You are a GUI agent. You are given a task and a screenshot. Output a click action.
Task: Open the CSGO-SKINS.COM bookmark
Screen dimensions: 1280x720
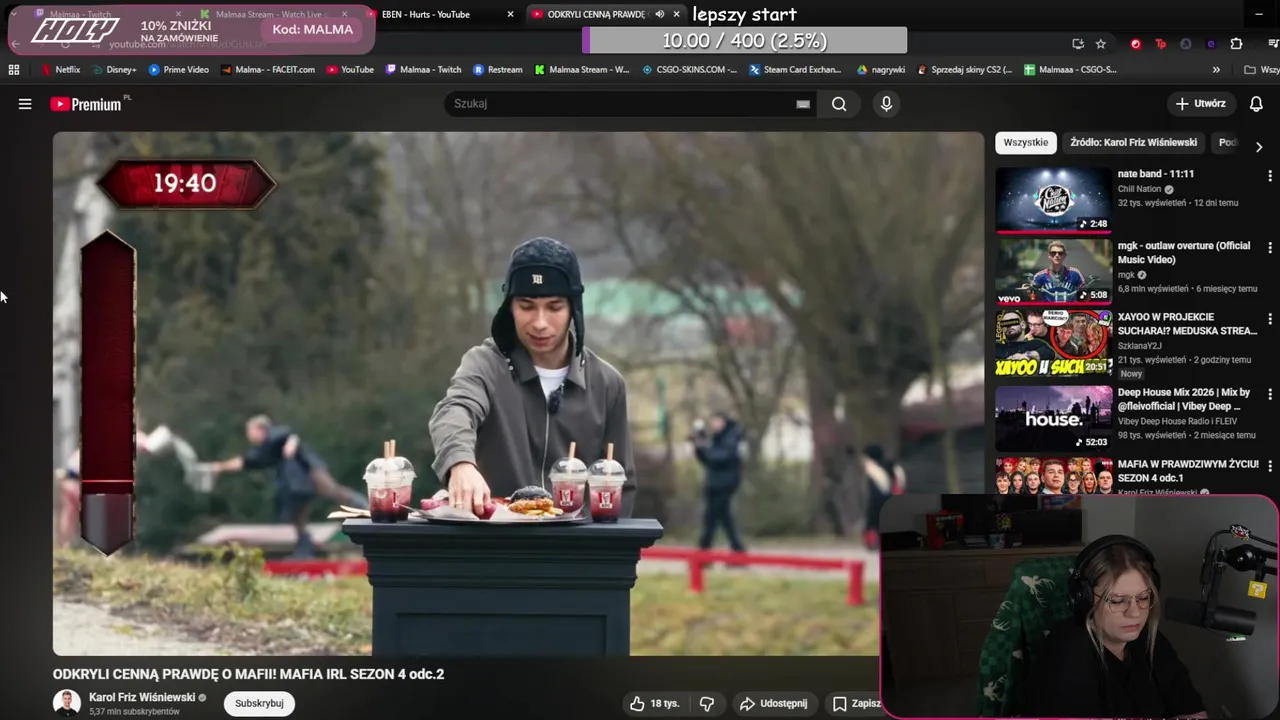(689, 70)
